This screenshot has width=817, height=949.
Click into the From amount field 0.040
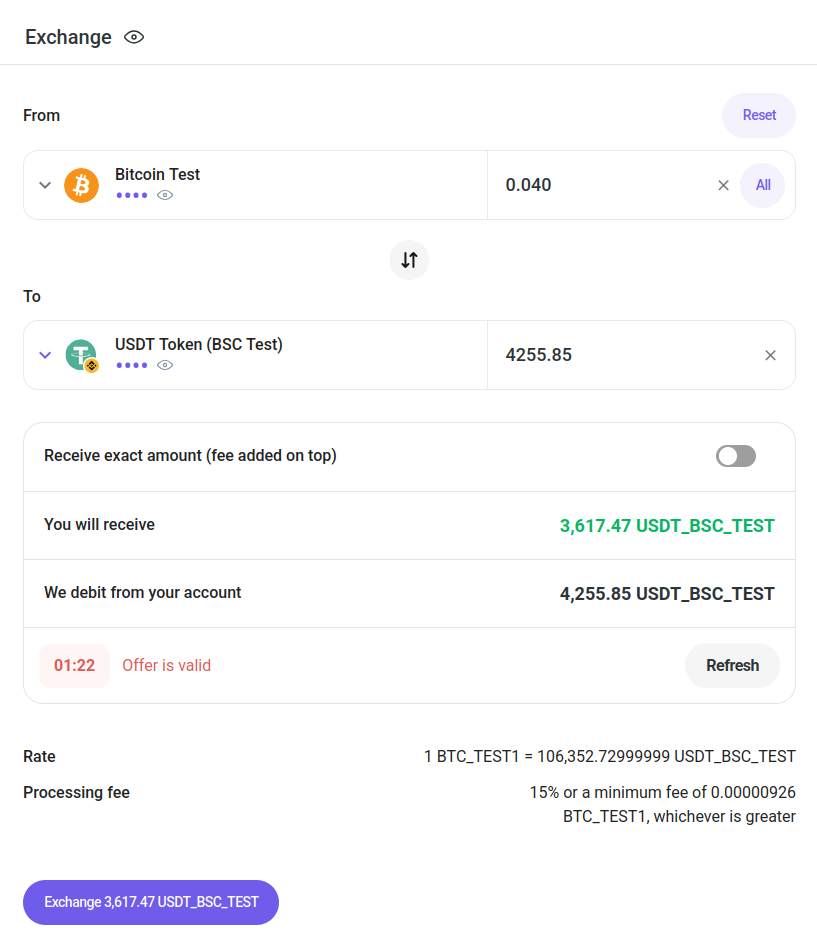tap(600, 185)
